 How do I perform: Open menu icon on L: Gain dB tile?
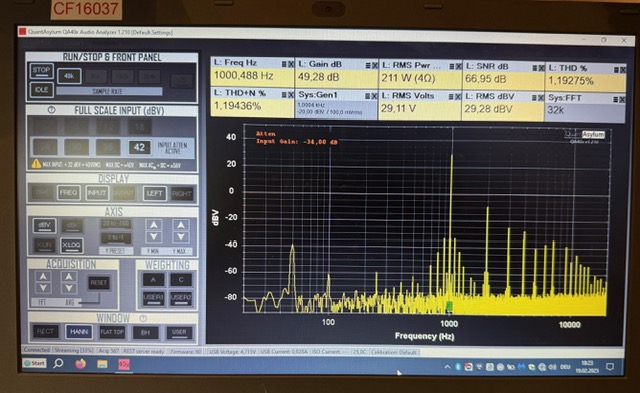click(368, 65)
